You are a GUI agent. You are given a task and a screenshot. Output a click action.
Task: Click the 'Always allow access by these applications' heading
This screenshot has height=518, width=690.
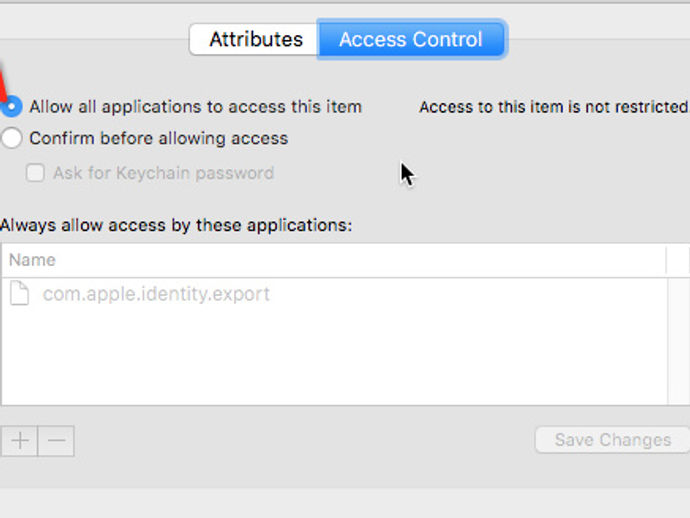click(176, 225)
